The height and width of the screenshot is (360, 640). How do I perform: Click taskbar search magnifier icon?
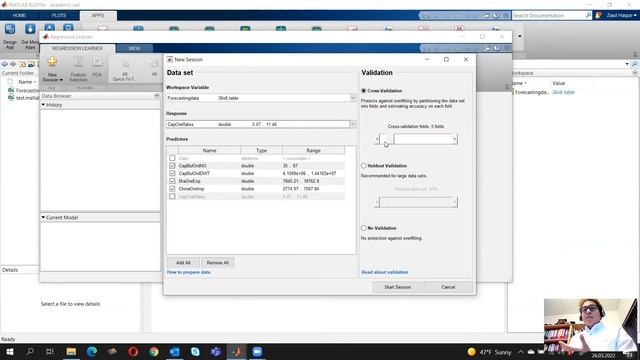tap(30, 351)
